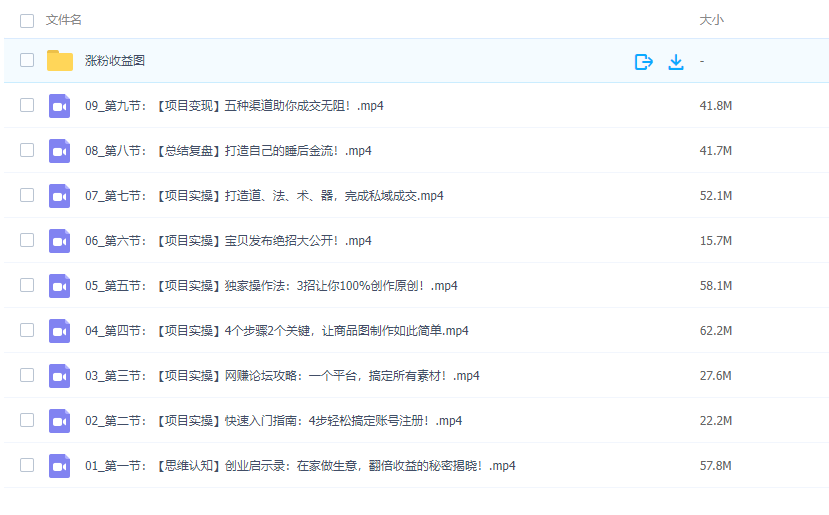The height and width of the screenshot is (515, 829).
Task: Click video icon of 04_第四节 file
Action: click(x=60, y=331)
